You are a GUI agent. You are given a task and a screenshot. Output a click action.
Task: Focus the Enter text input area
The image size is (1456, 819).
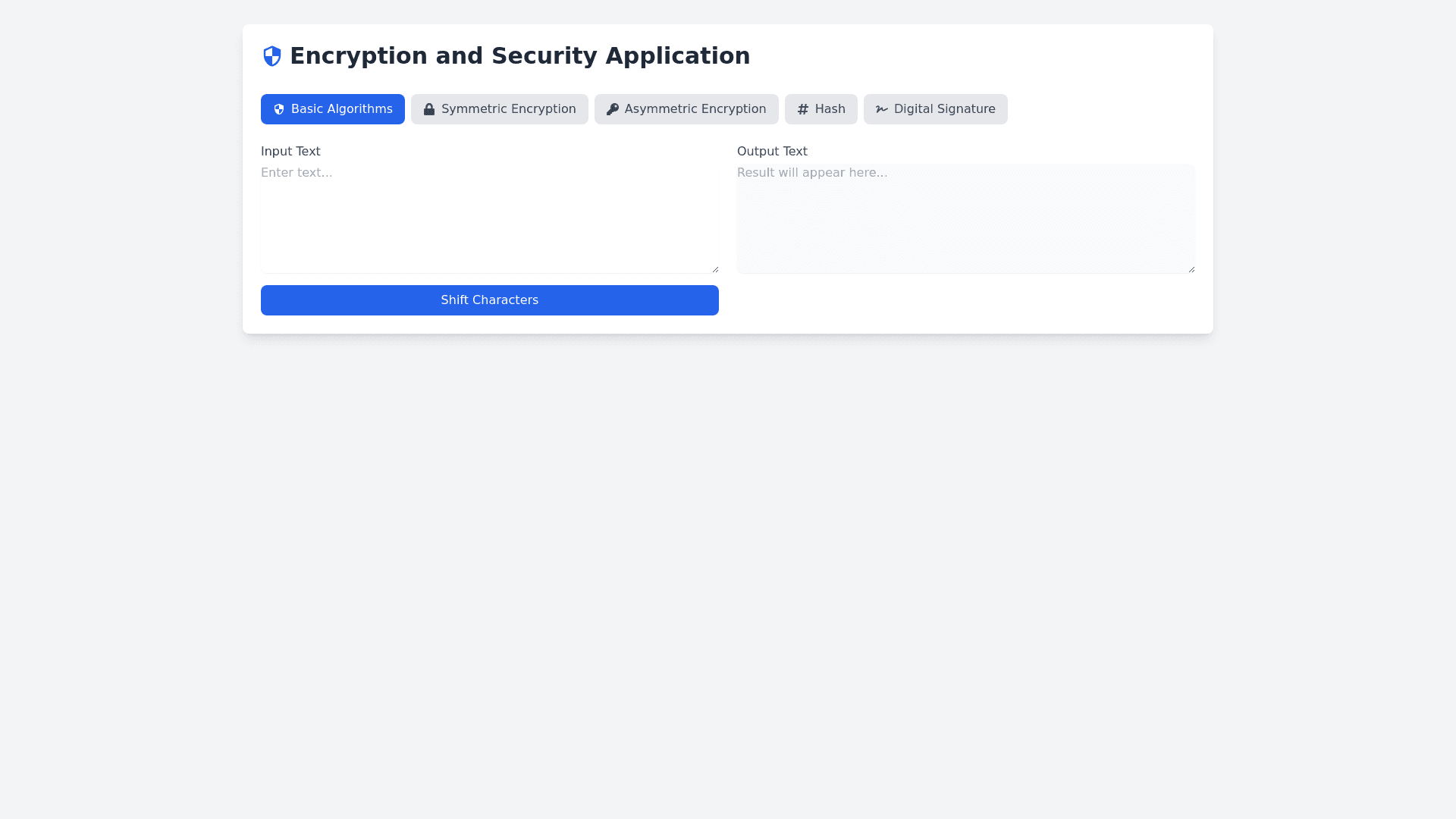489,218
